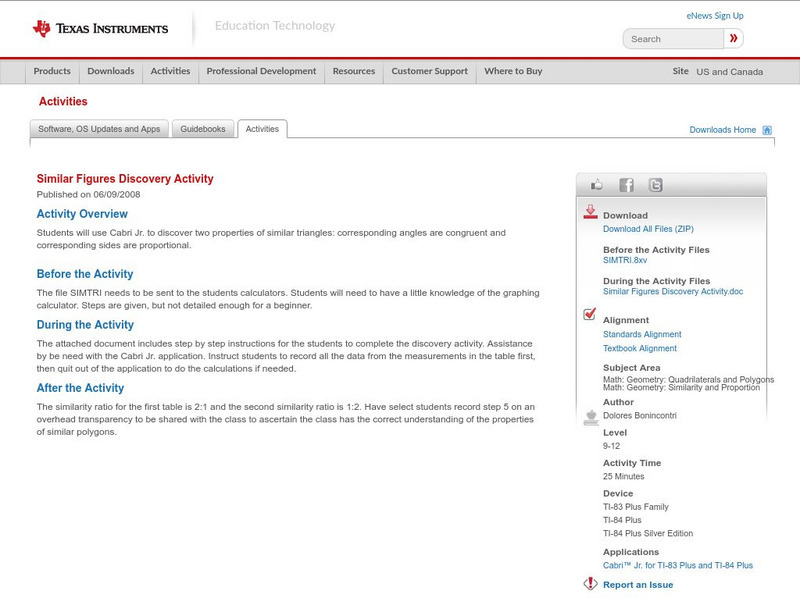The width and height of the screenshot is (800, 598).
Task: Open Customer Support menu
Action: pyautogui.click(x=430, y=71)
